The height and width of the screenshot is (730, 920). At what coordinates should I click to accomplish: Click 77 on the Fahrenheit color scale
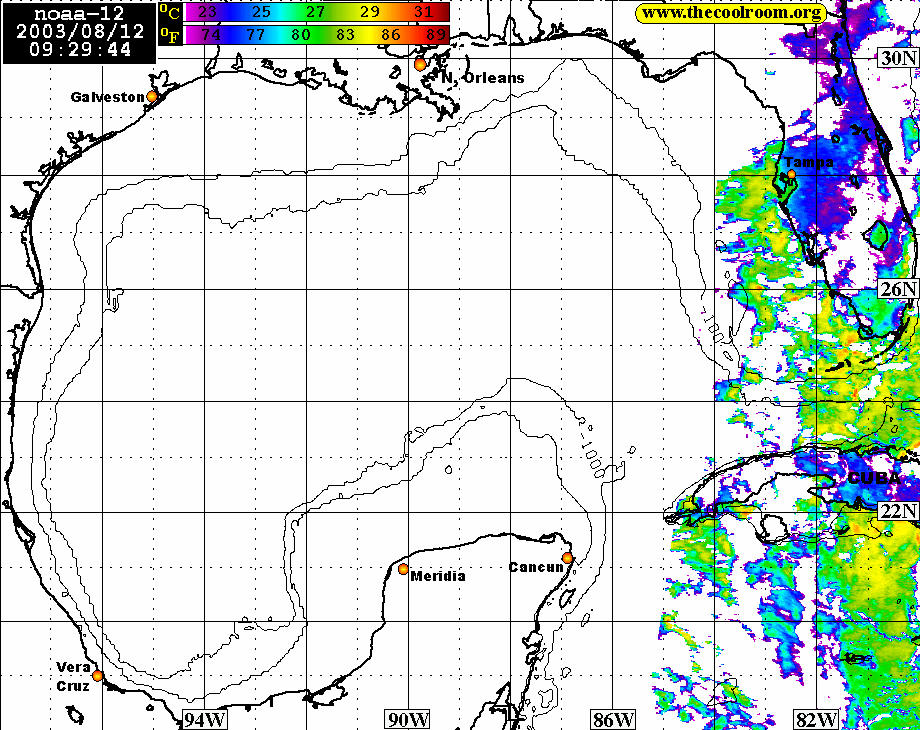click(255, 35)
